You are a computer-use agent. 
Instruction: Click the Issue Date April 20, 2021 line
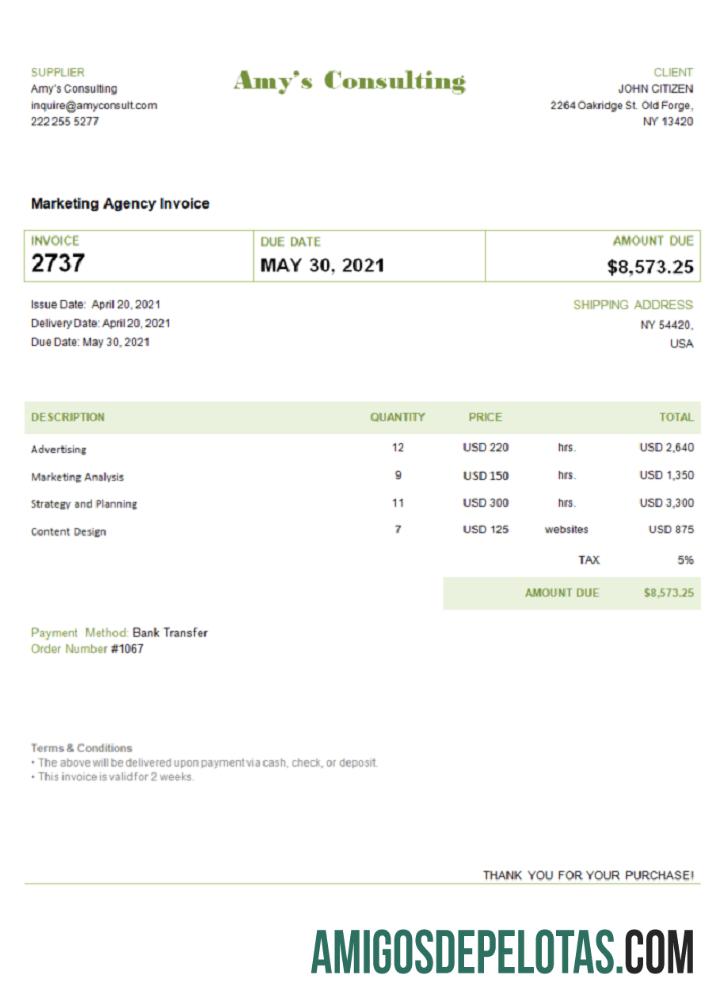(95, 304)
